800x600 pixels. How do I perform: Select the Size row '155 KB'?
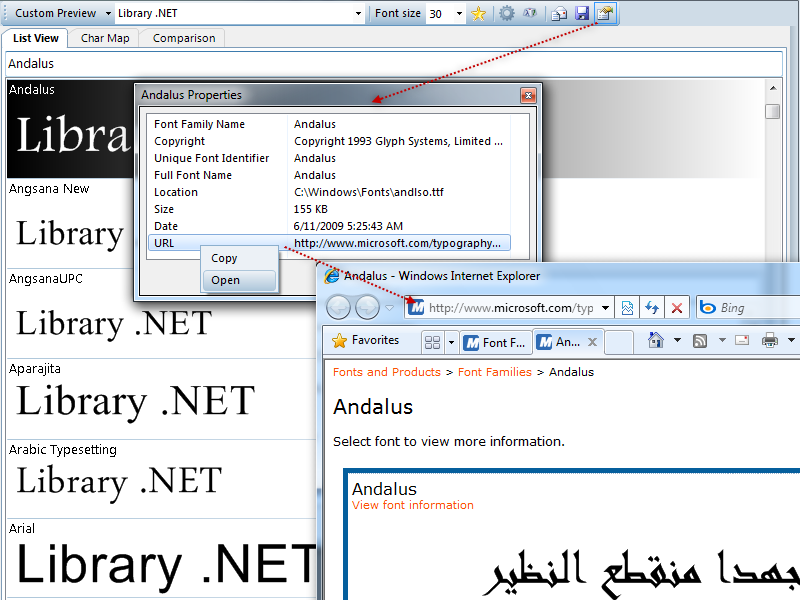point(329,209)
